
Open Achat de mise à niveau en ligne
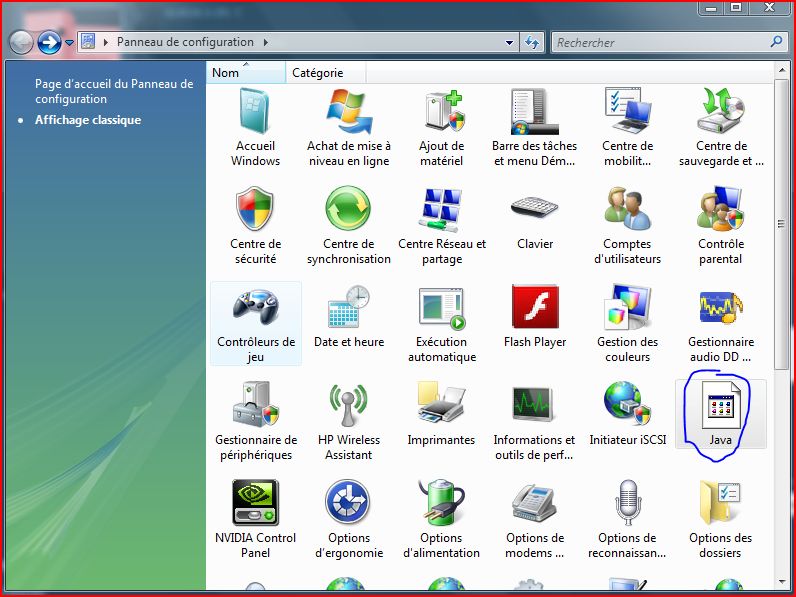349,127
